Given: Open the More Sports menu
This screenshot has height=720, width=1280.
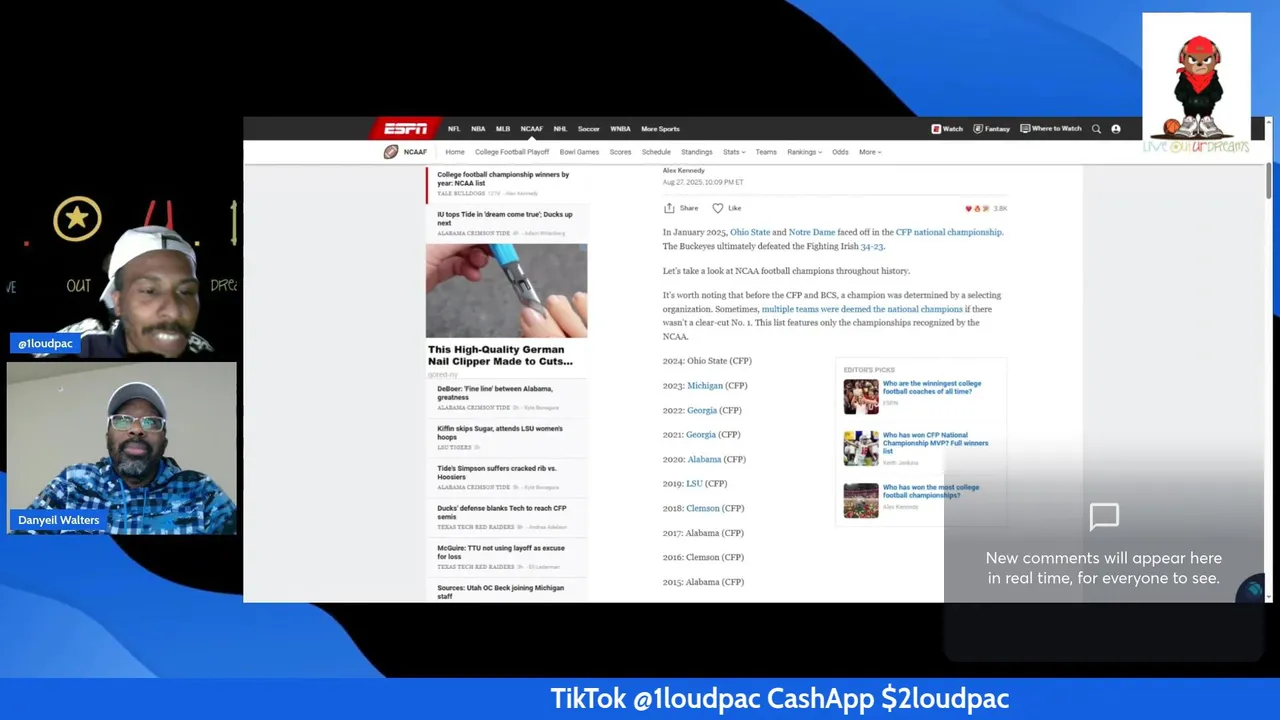Looking at the screenshot, I should point(660,129).
